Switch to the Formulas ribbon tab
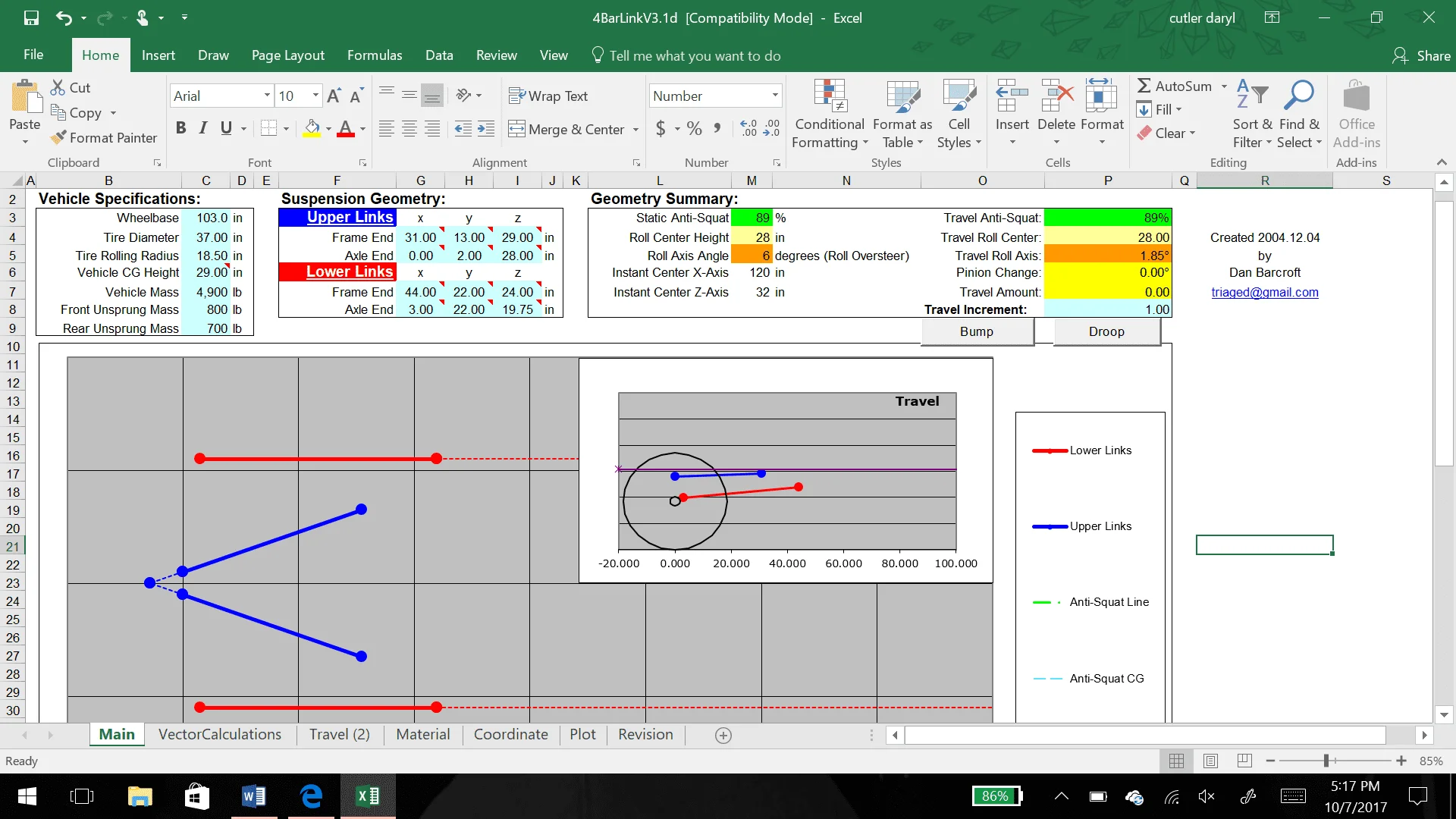The width and height of the screenshot is (1456, 819). pos(375,55)
